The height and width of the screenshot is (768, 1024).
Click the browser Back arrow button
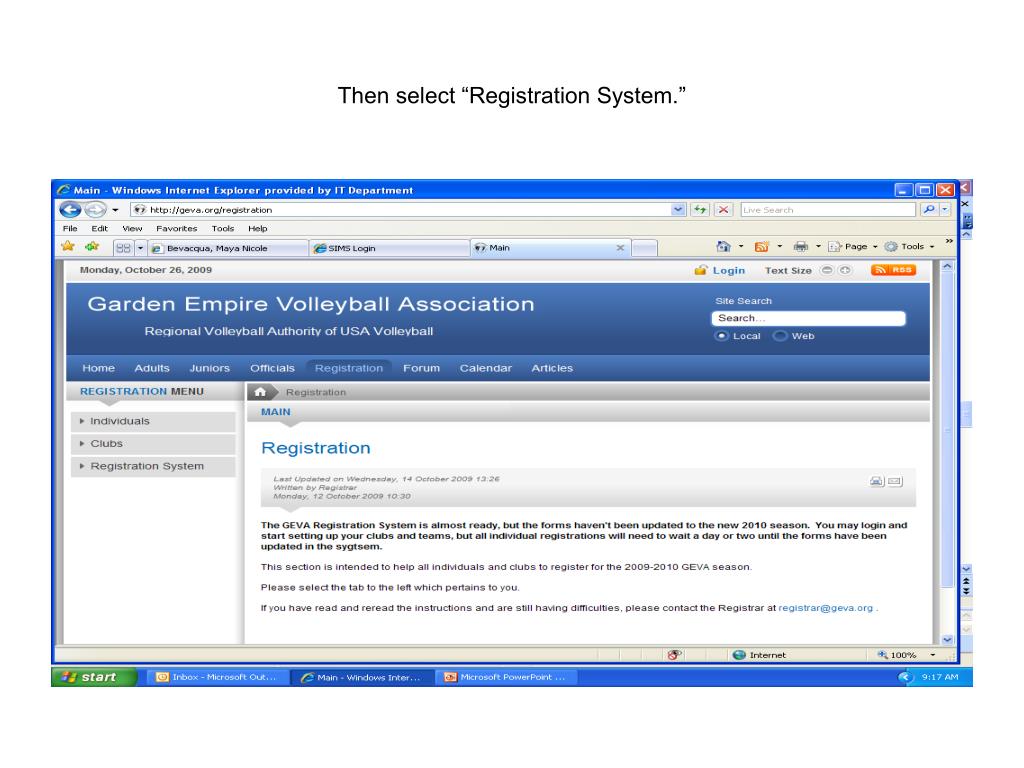click(x=71, y=210)
